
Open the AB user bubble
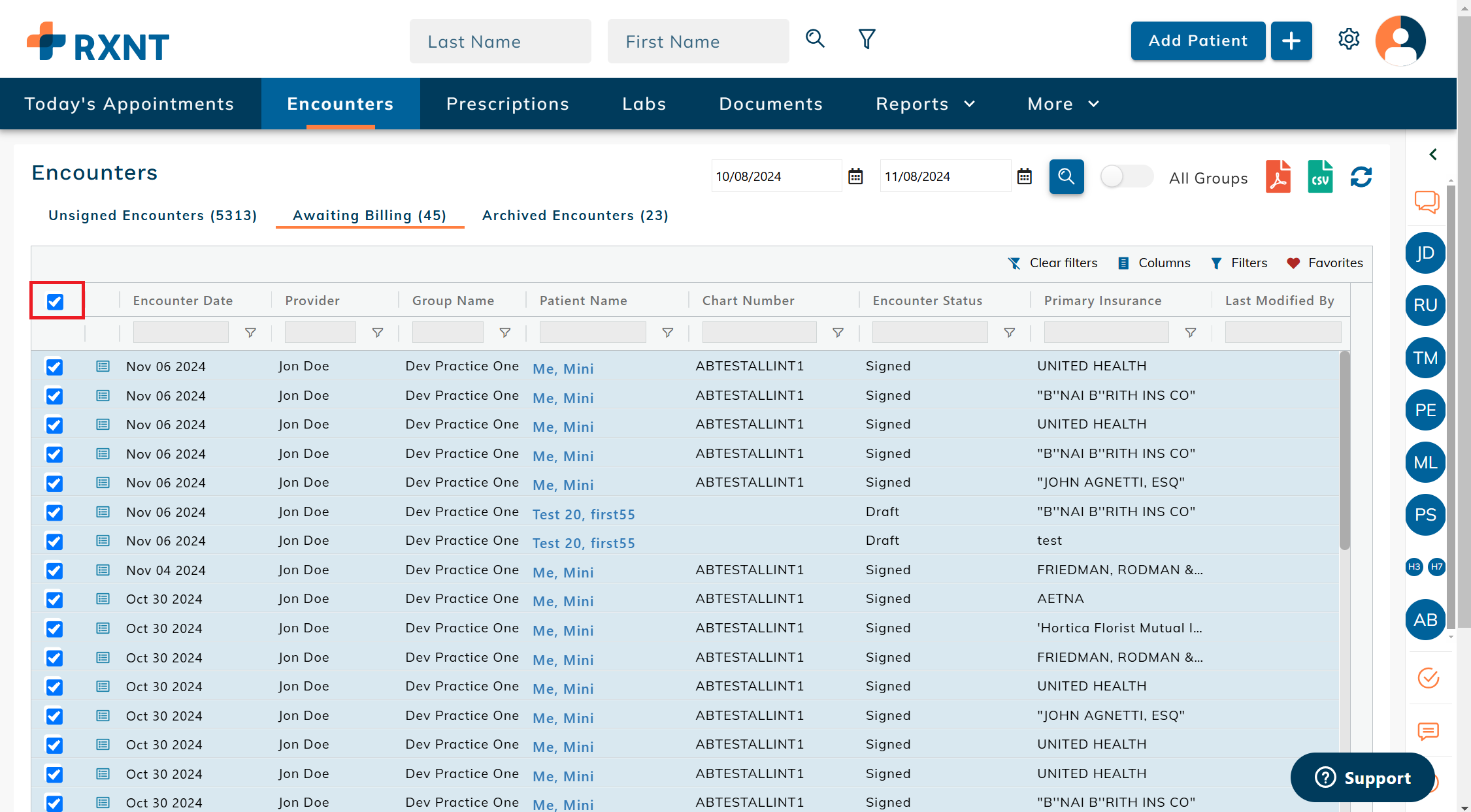1425,620
